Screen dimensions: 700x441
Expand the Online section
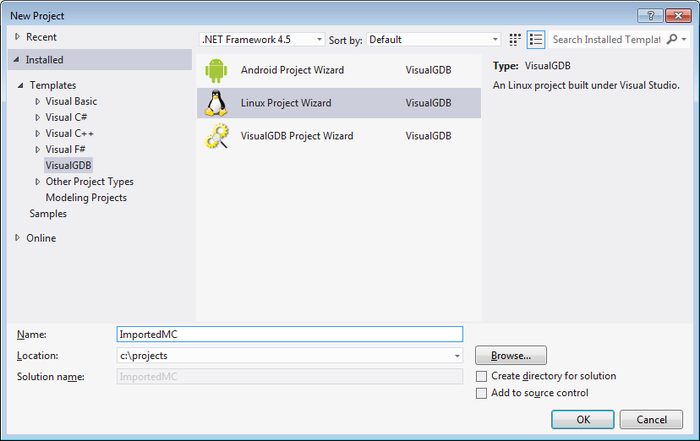(17, 238)
